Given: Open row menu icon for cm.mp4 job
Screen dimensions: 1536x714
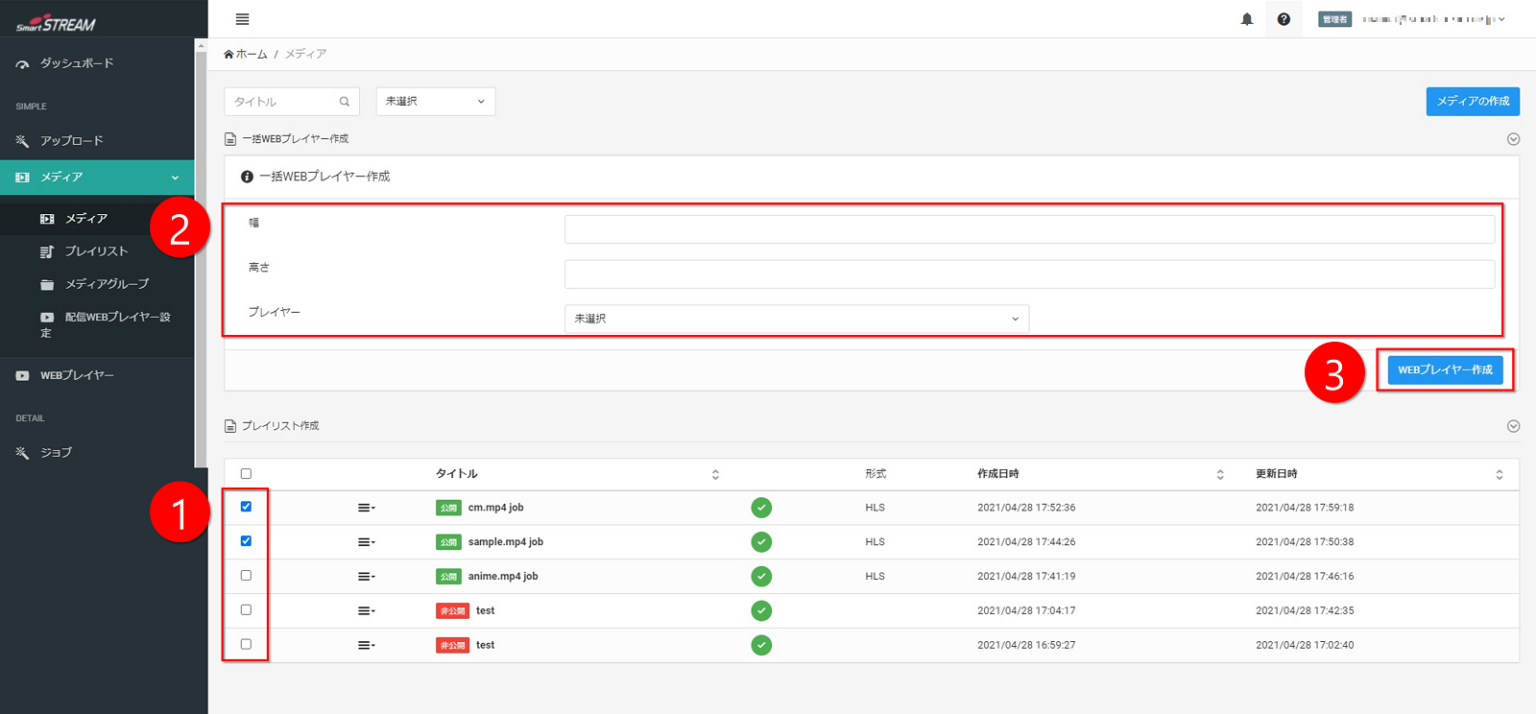Looking at the screenshot, I should [366, 508].
